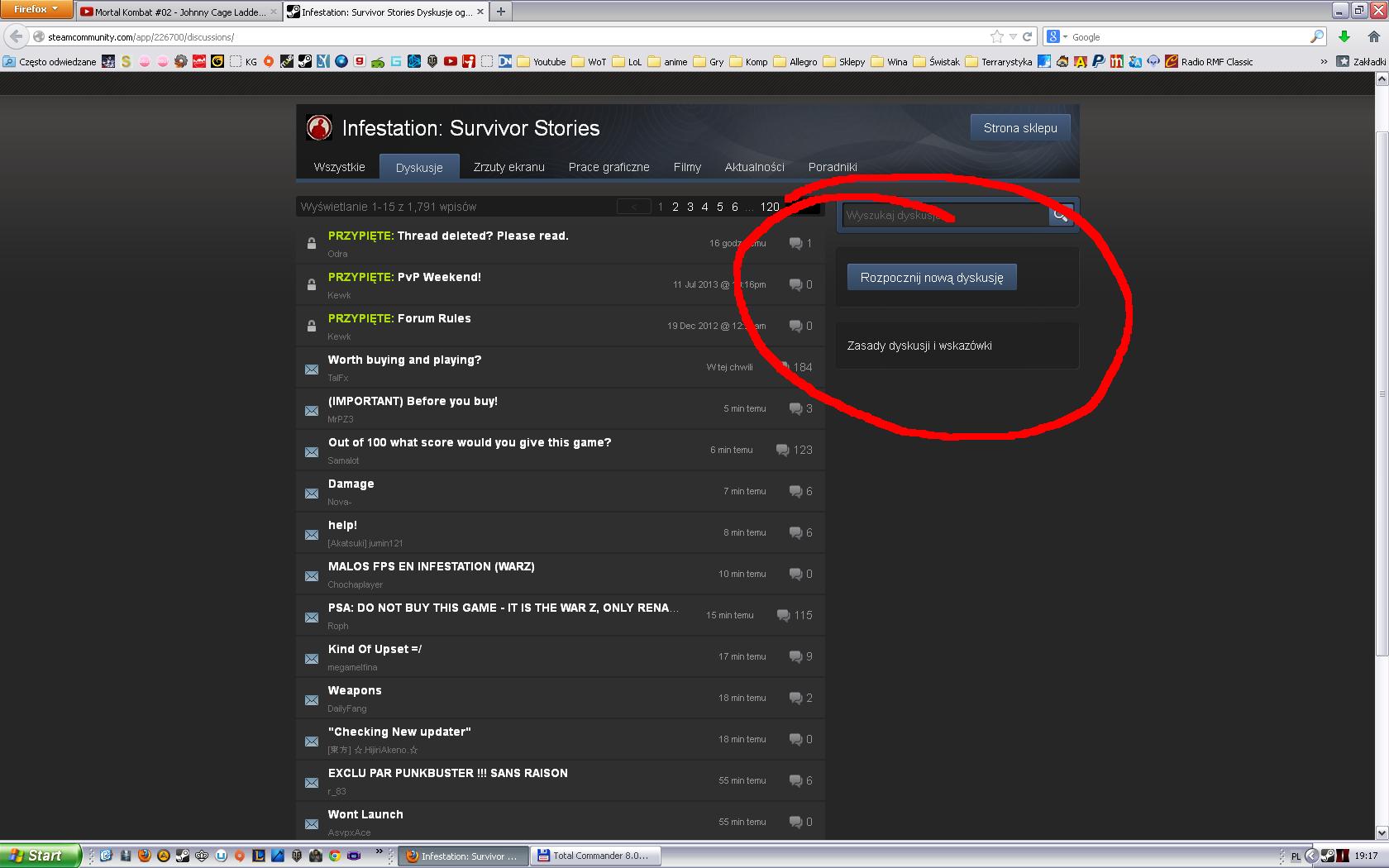This screenshot has width=1389, height=868.
Task: Go to last page 120 of discussions
Action: click(x=770, y=207)
